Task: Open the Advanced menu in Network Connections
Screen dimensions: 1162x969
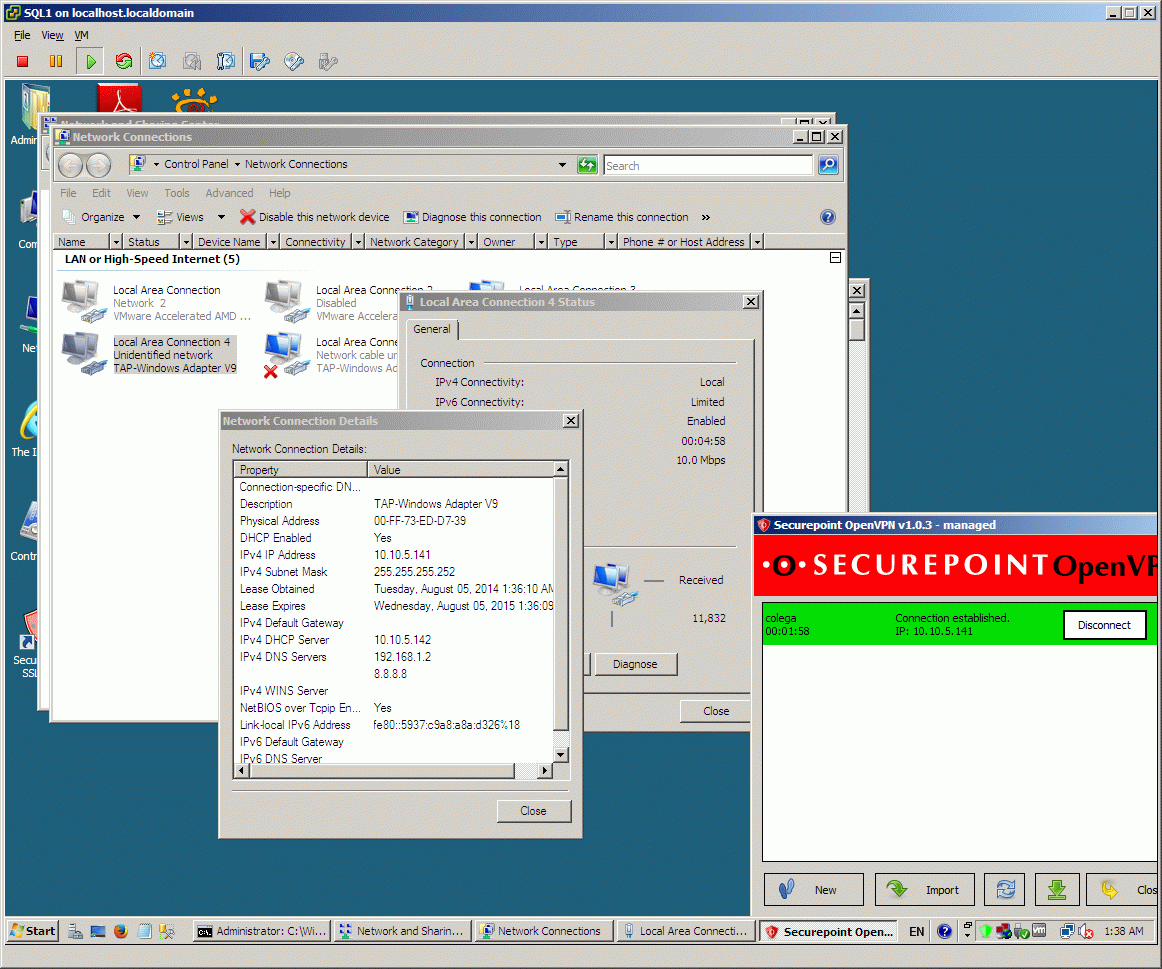Action: click(x=229, y=193)
